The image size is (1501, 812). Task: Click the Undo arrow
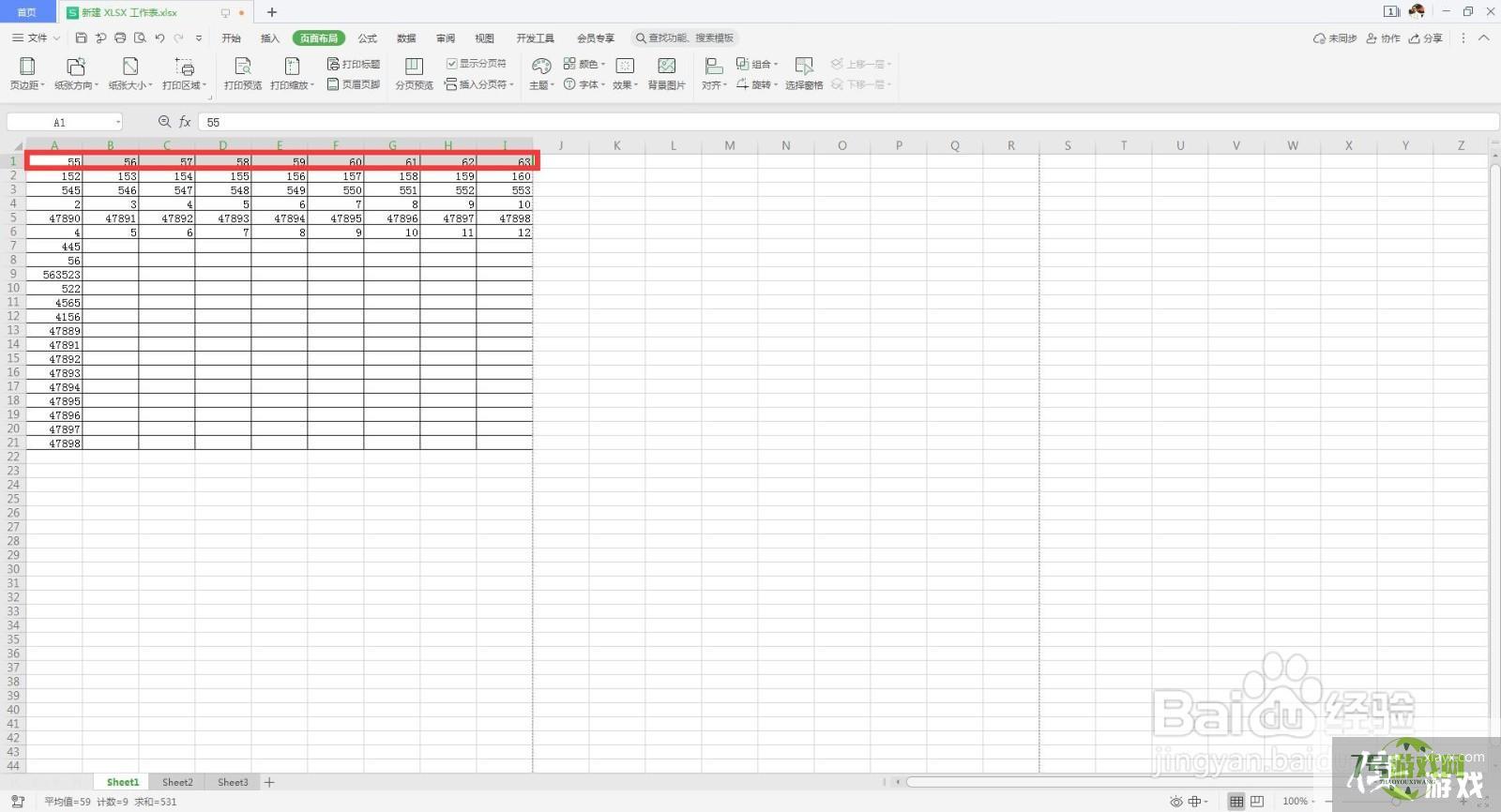tap(159, 38)
